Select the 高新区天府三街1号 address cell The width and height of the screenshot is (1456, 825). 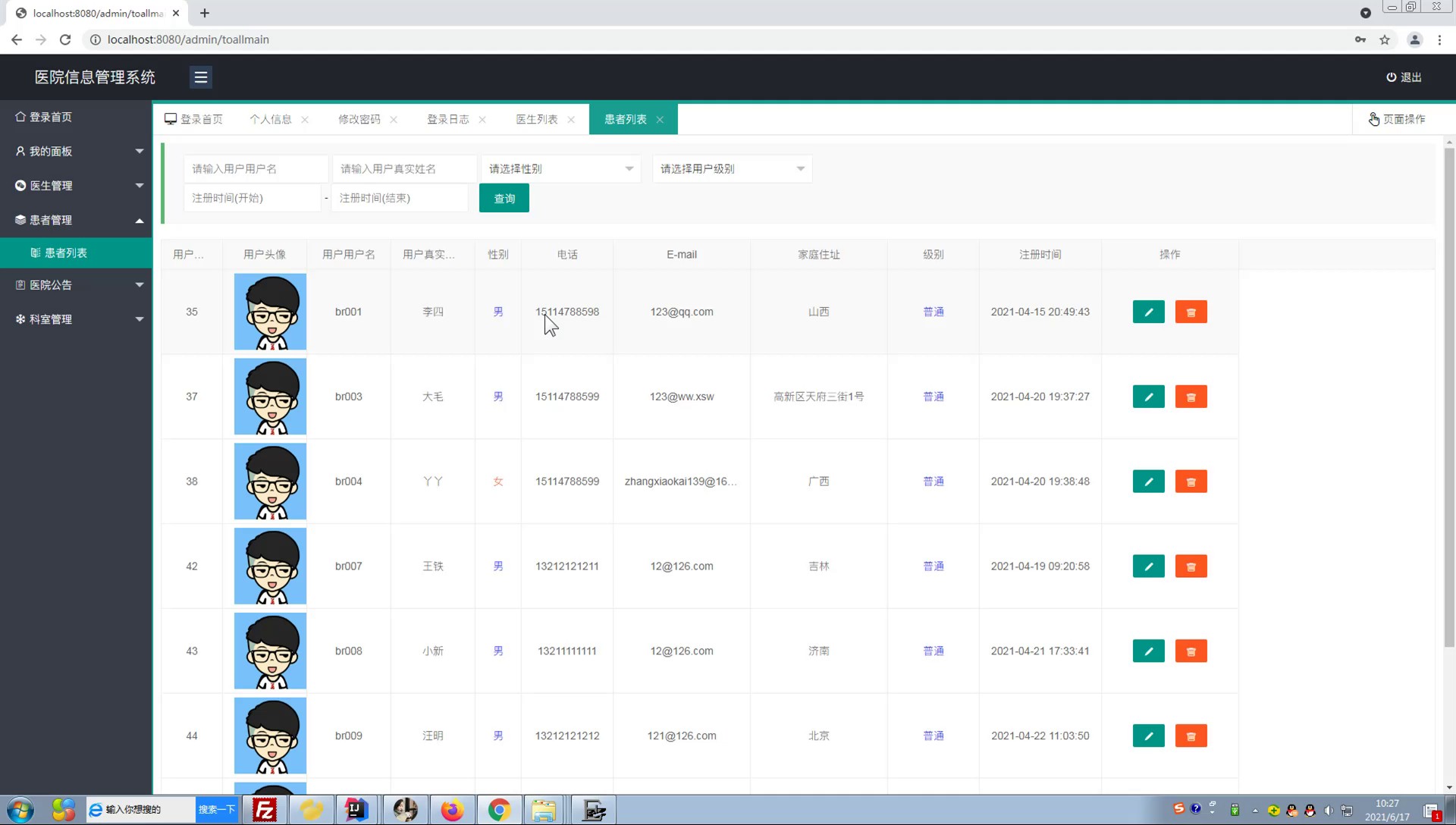tap(819, 397)
